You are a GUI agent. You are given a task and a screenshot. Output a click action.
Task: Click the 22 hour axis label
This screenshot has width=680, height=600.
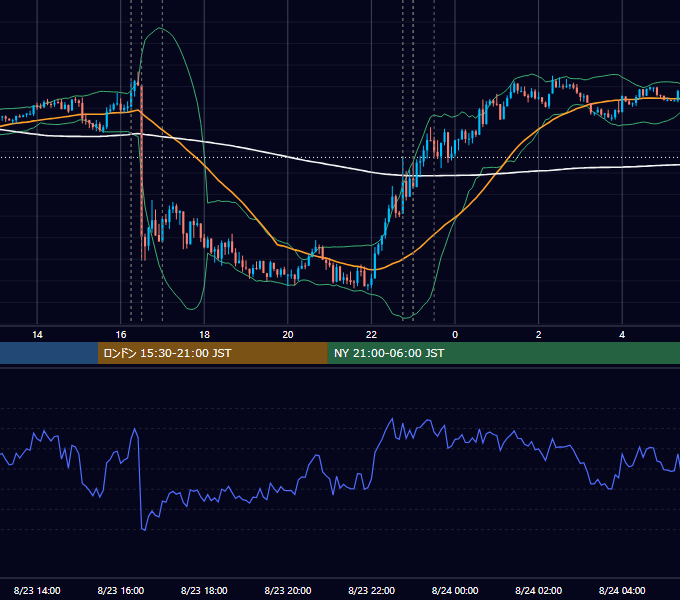[371, 335]
